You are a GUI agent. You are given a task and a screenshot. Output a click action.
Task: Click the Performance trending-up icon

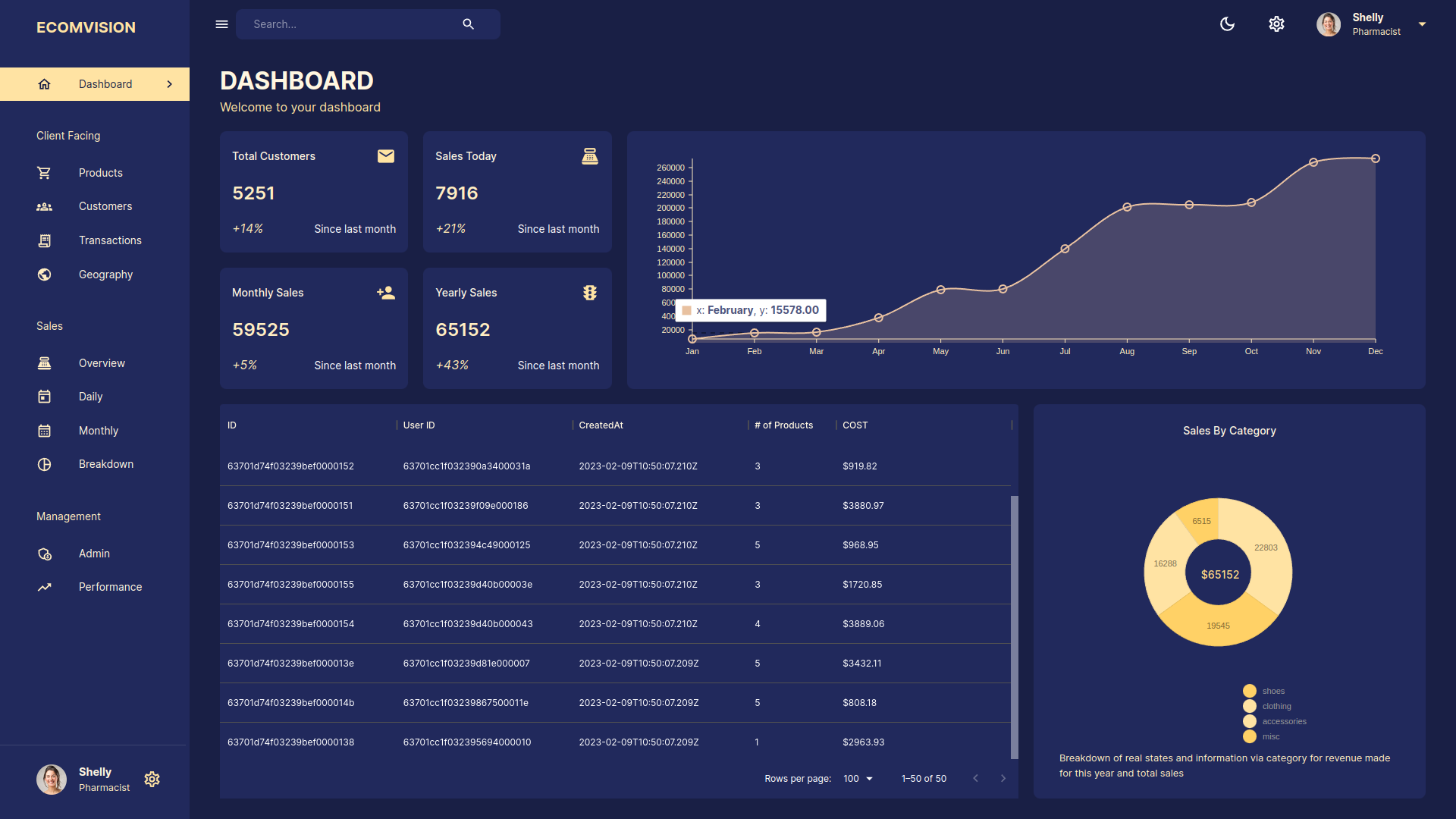click(44, 587)
